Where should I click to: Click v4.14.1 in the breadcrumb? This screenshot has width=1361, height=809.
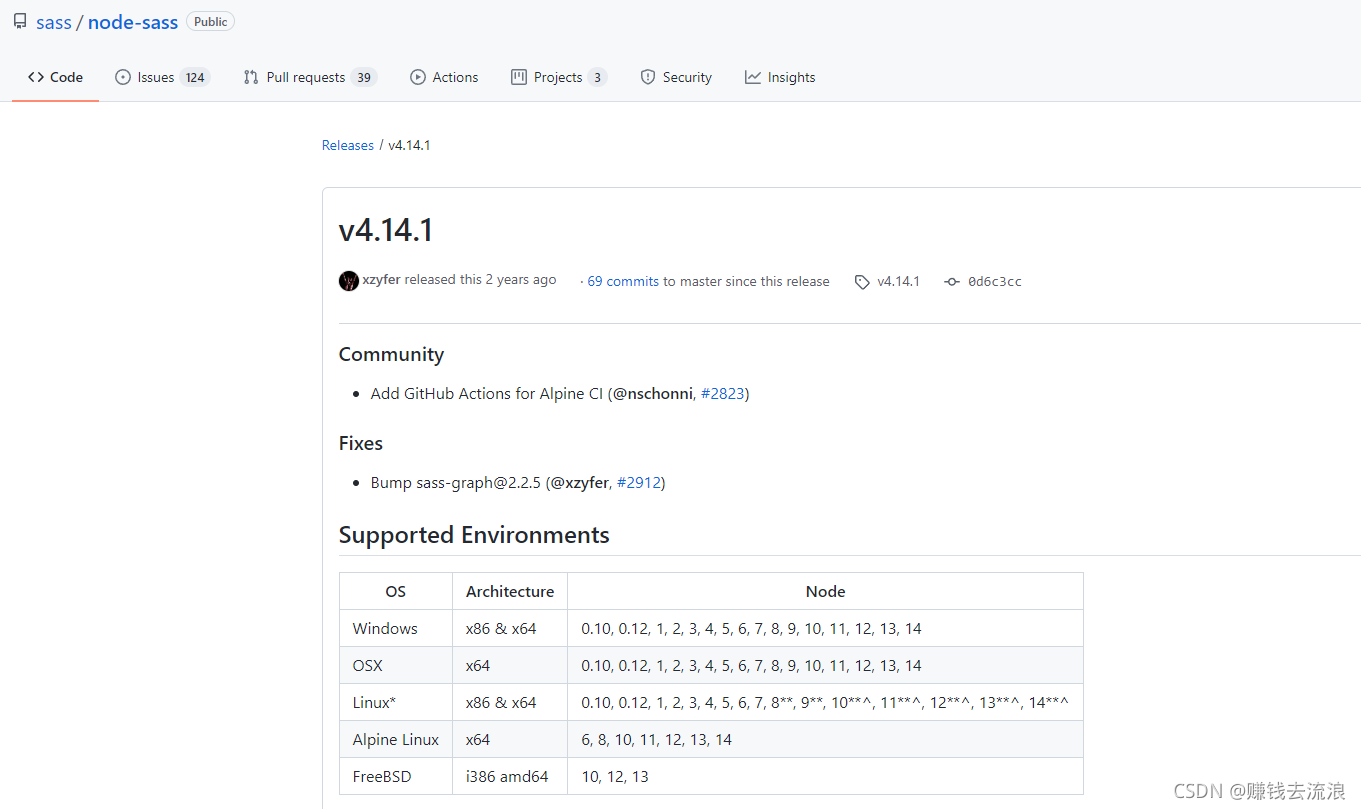[x=409, y=145]
